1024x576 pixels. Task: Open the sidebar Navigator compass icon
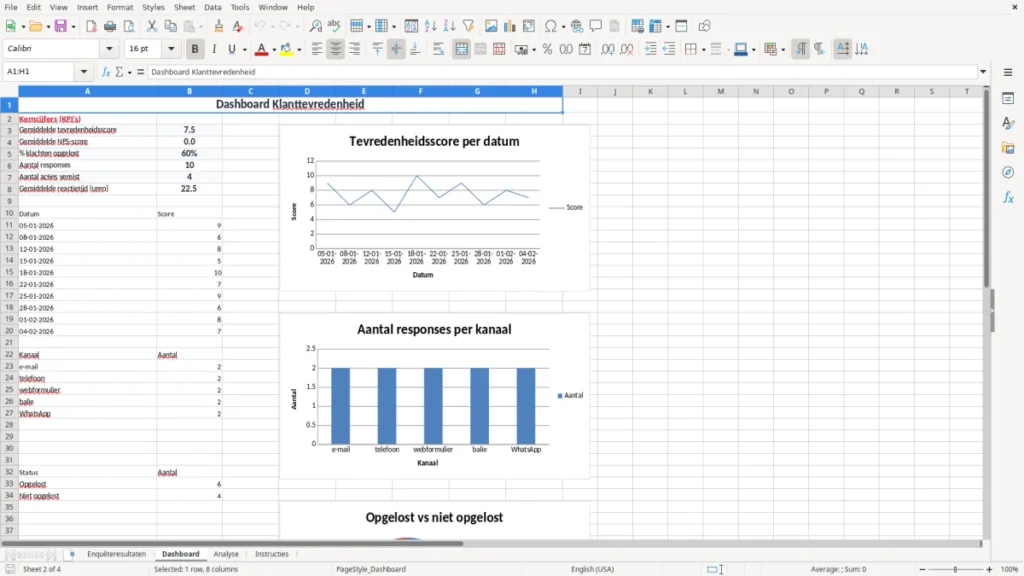(1008, 172)
